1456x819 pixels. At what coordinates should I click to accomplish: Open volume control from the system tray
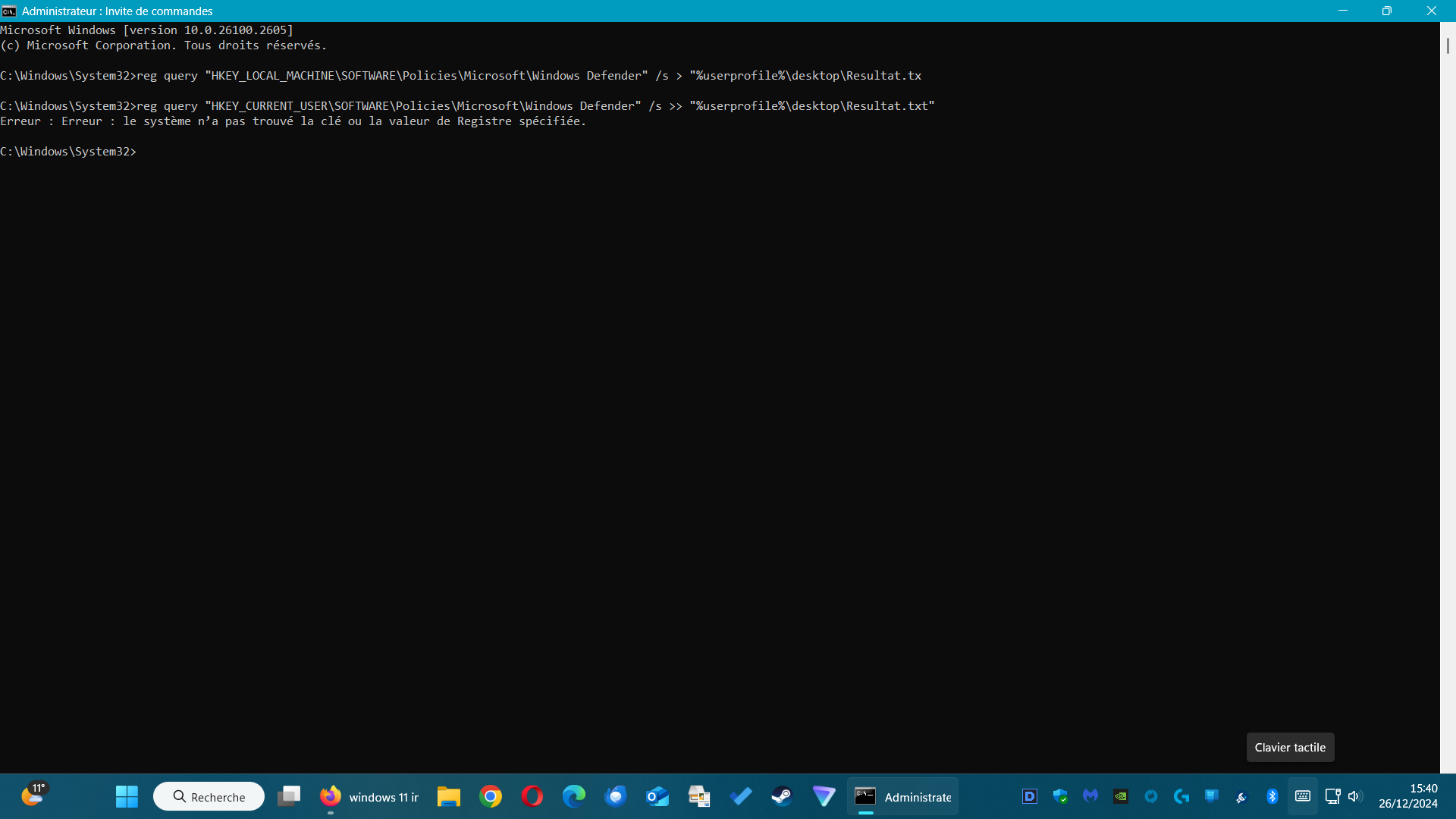click(x=1355, y=796)
